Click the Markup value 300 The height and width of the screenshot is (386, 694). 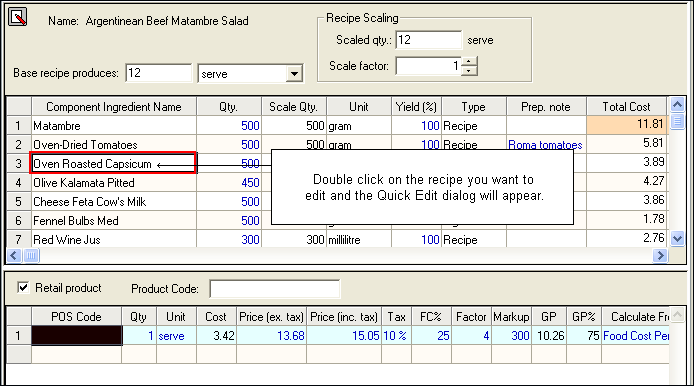coord(511,336)
